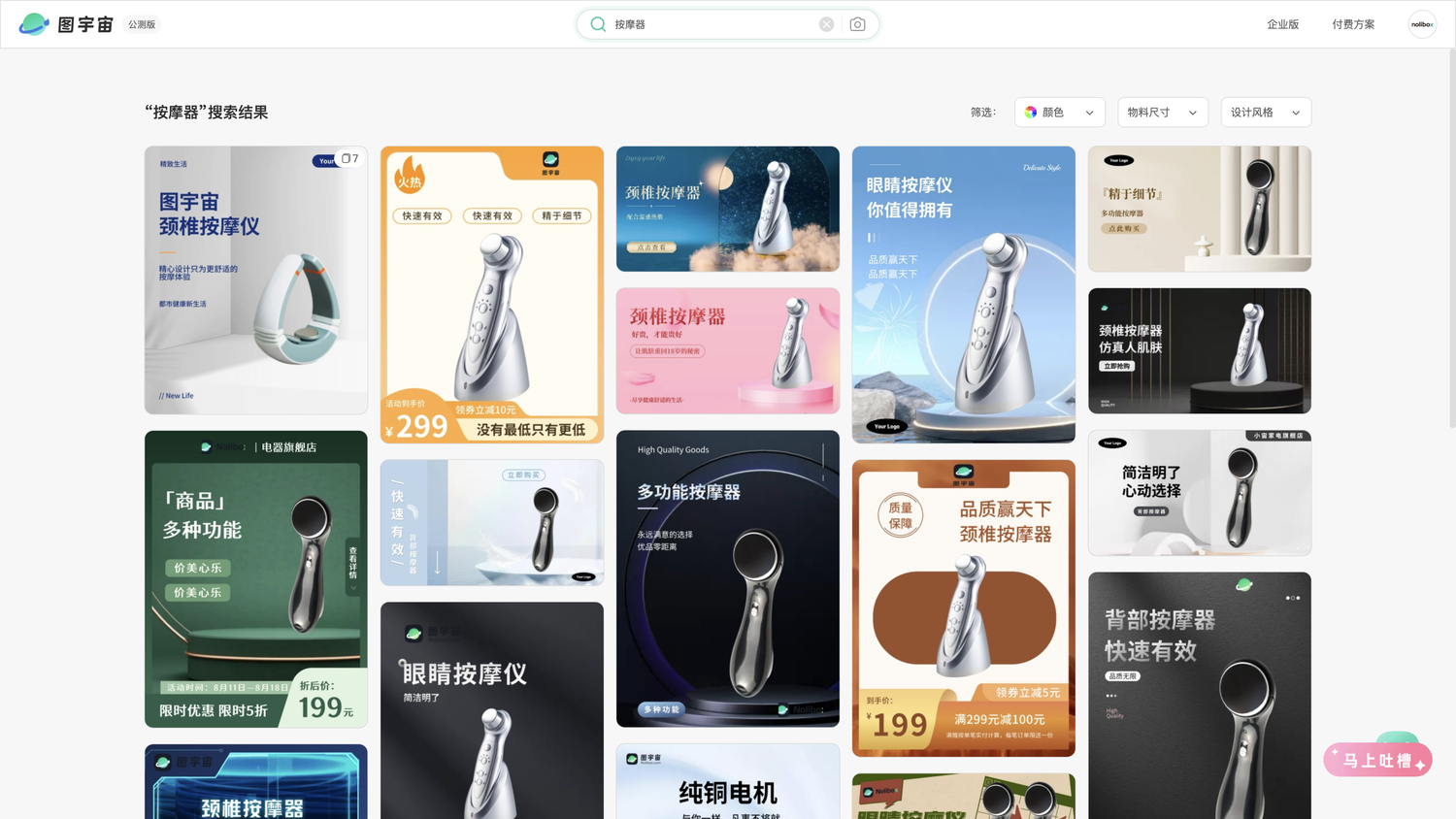Screen dimensions: 1456x819
Task: Open image search via camera icon
Action: coord(857,24)
